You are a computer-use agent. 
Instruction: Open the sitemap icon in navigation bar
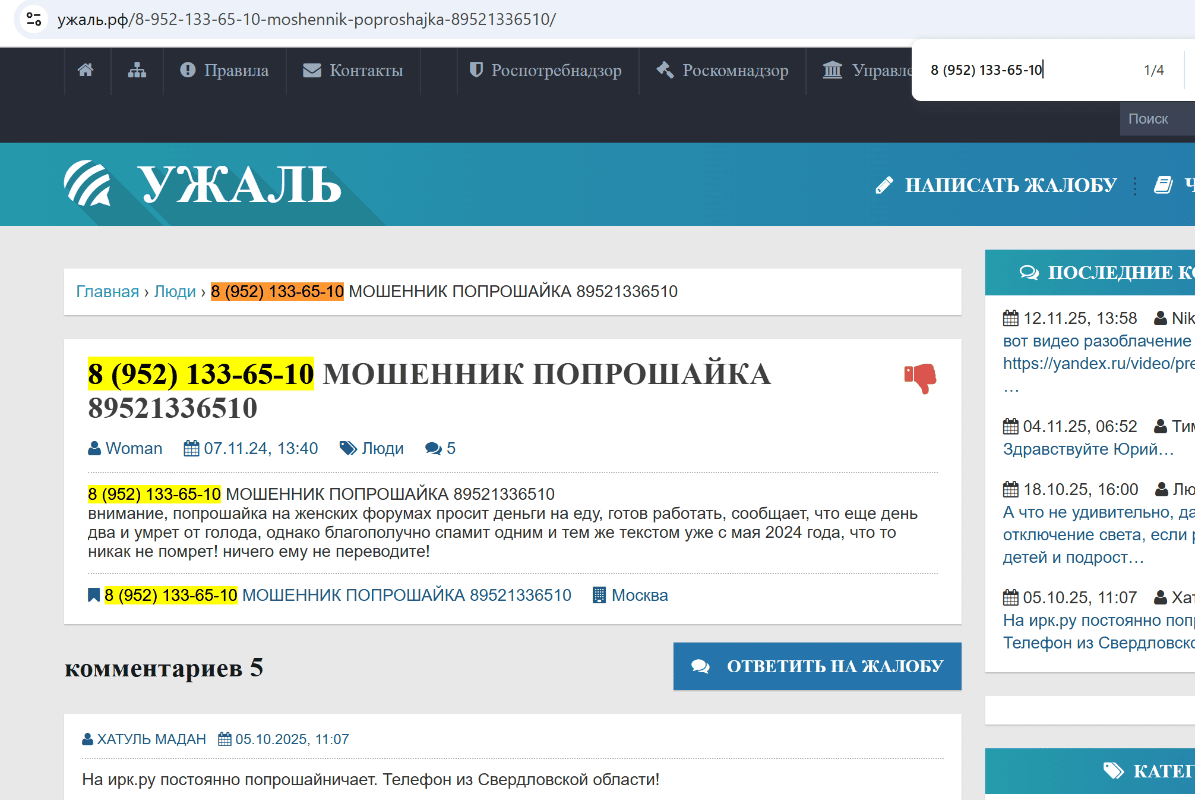[x=137, y=70]
